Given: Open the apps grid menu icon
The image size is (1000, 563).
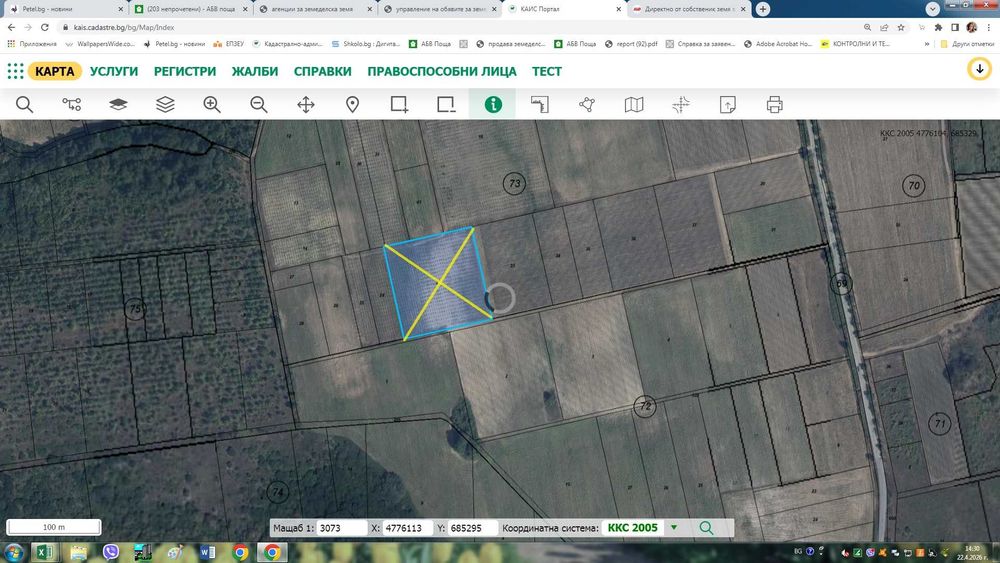Looking at the screenshot, I should (15, 71).
